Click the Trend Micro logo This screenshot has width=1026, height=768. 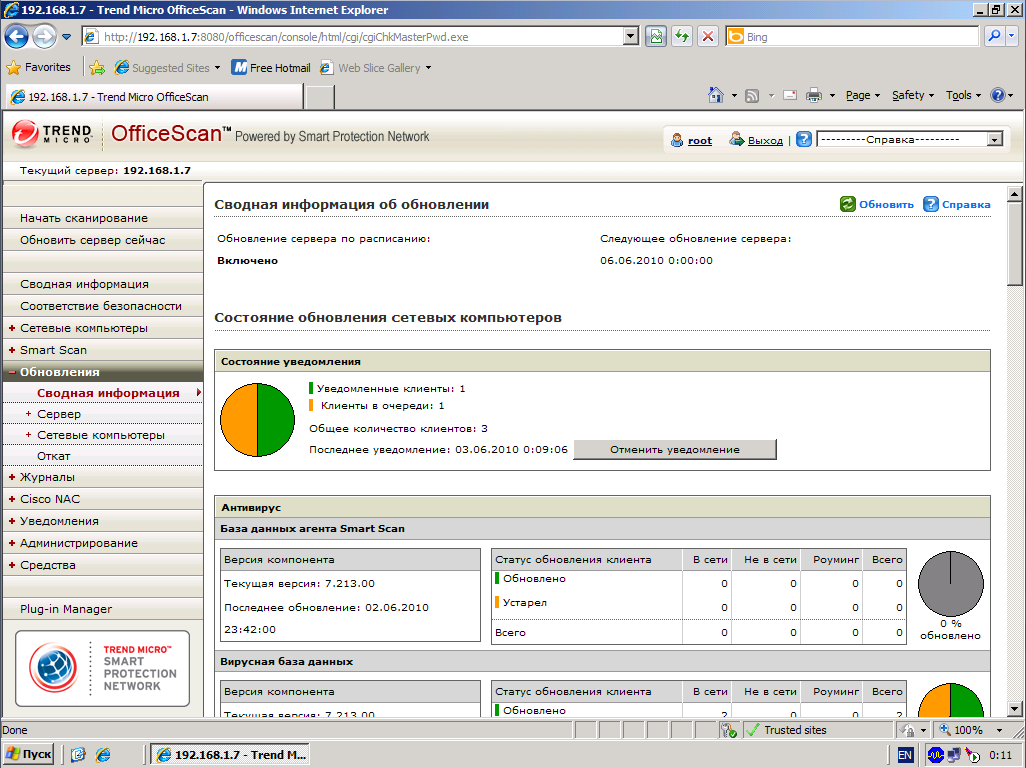point(52,133)
